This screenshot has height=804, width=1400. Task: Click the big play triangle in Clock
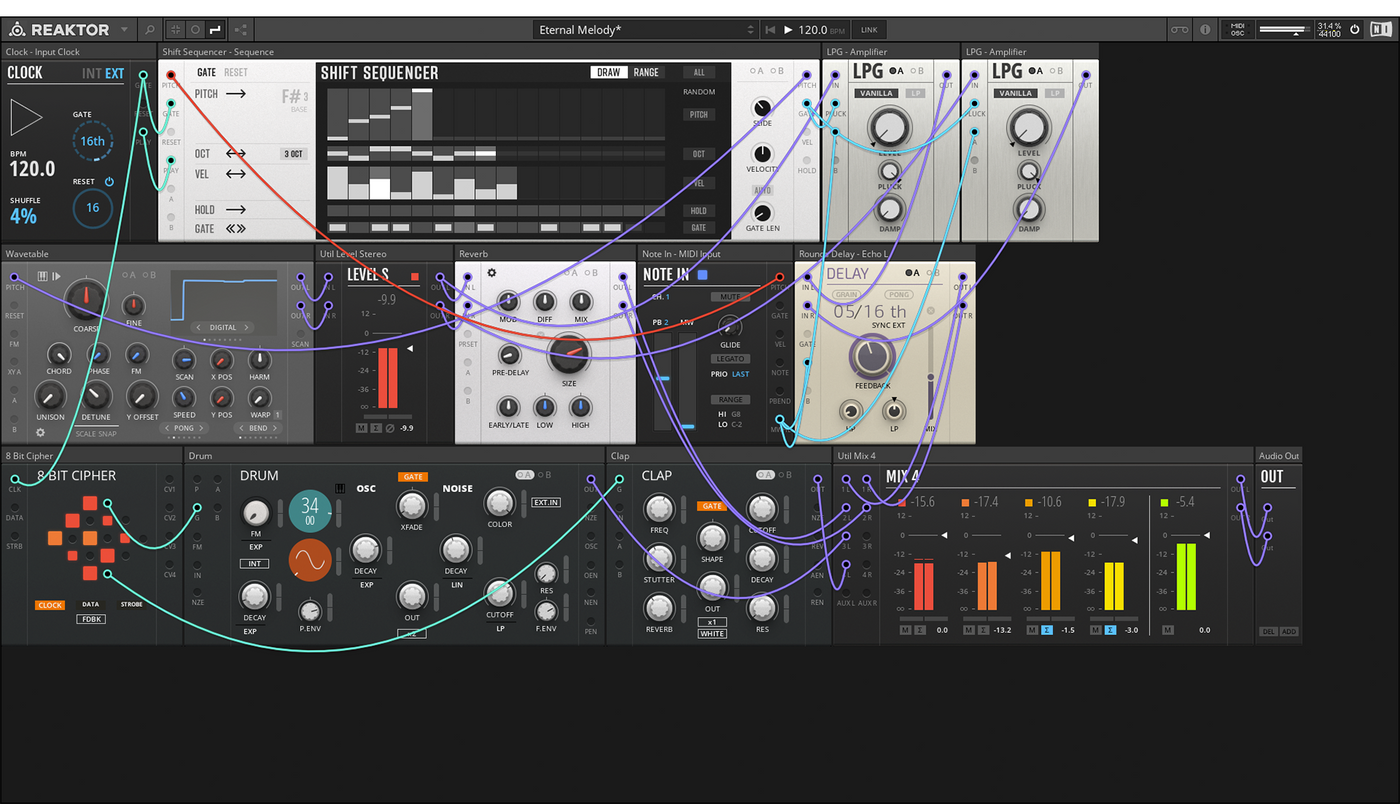click(x=26, y=118)
